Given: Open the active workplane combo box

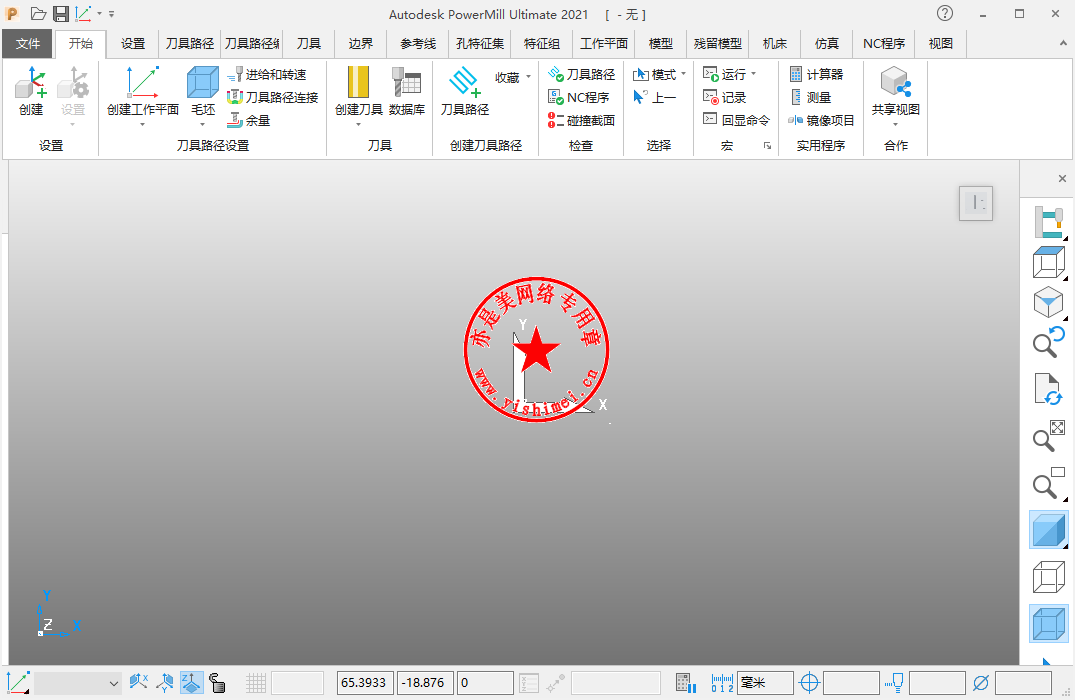Looking at the screenshot, I should pos(78,683).
